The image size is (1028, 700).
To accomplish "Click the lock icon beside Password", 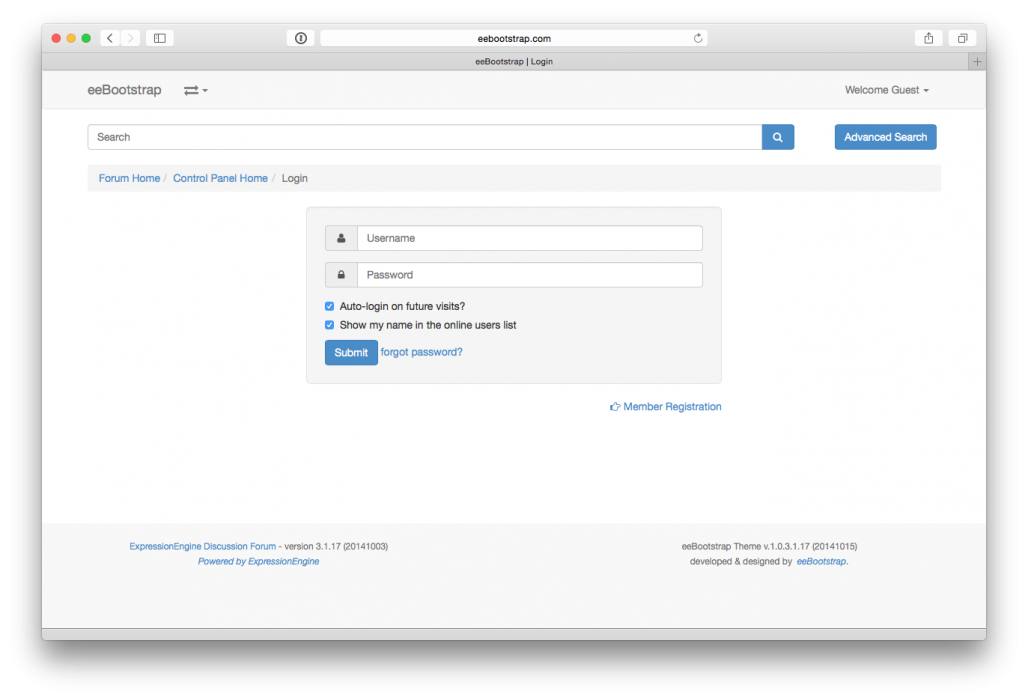I will pyautogui.click(x=341, y=275).
